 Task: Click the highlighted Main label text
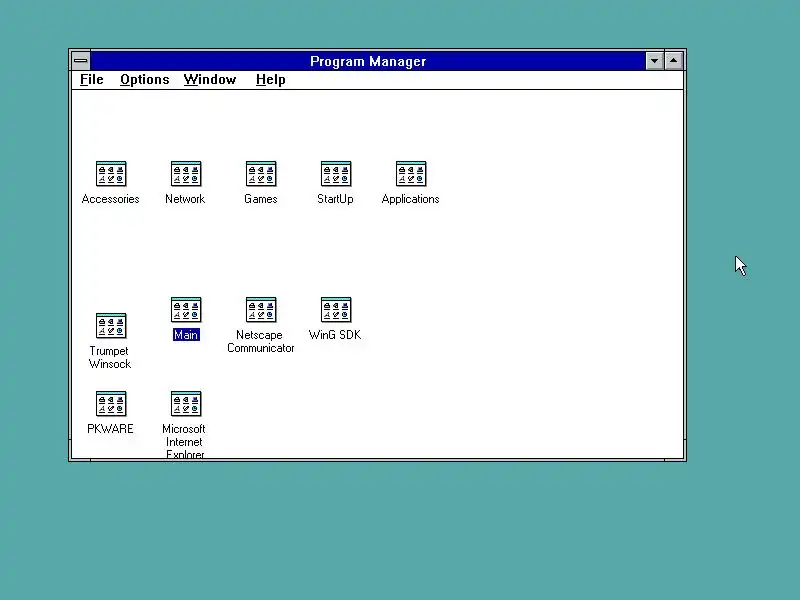186,335
